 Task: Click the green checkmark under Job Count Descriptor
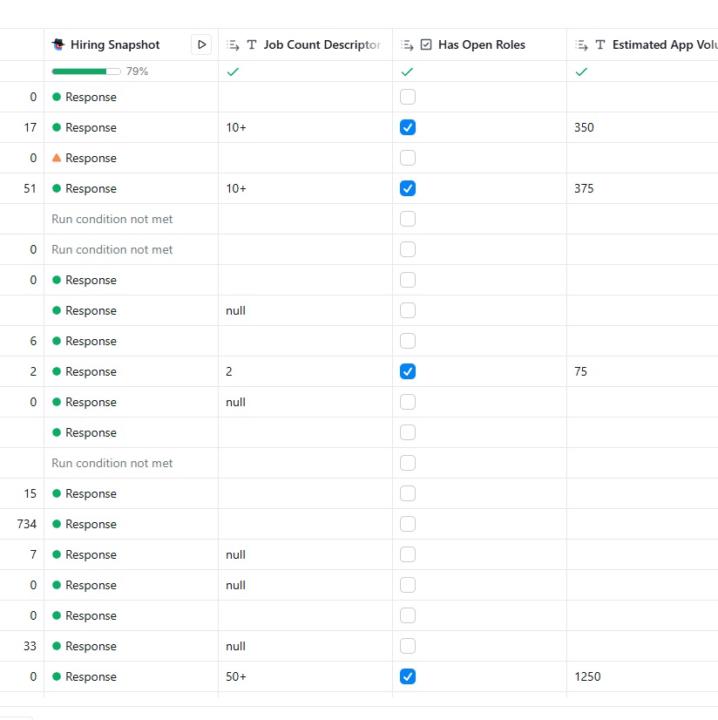point(233,72)
